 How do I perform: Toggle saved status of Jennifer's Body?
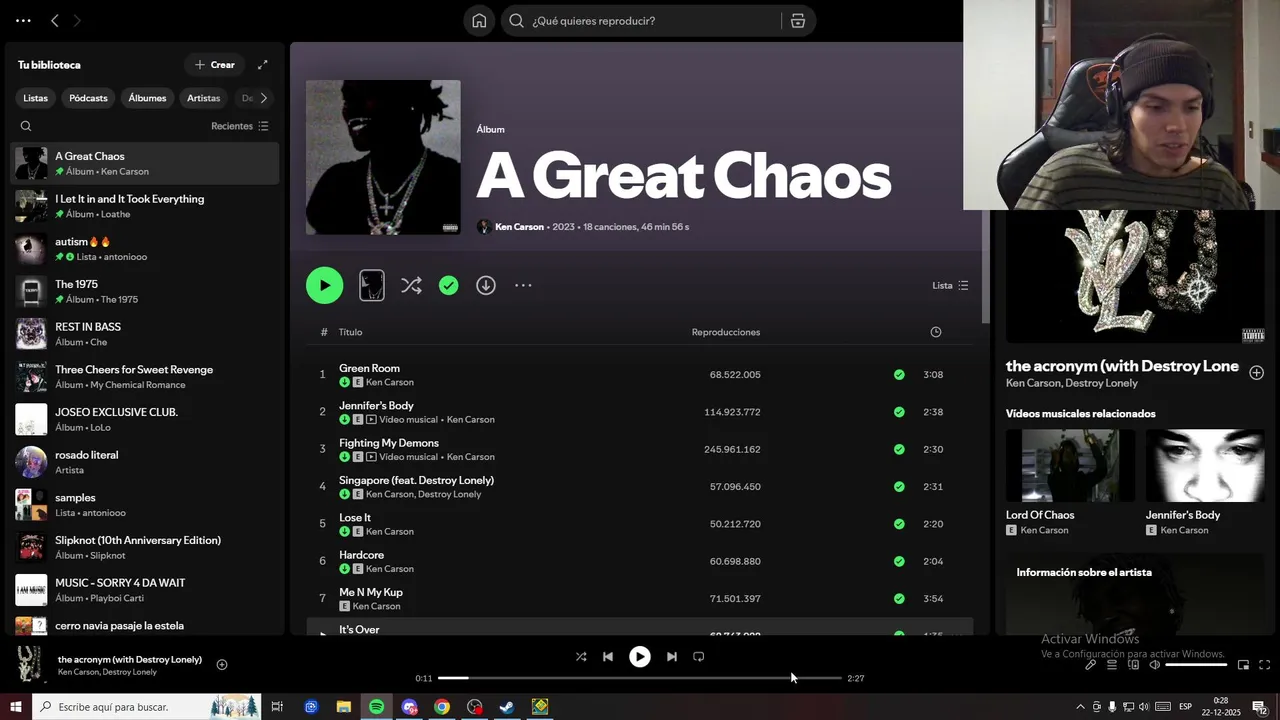899,412
